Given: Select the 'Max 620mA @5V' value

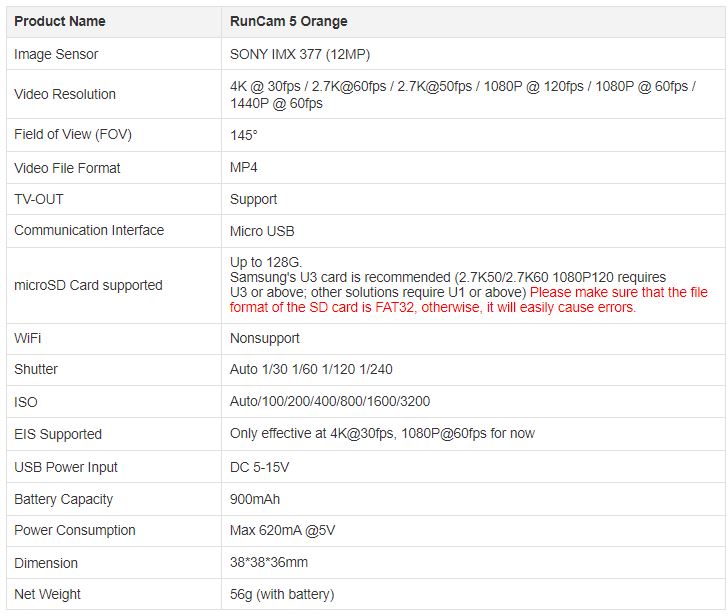Looking at the screenshot, I should 282,531.
